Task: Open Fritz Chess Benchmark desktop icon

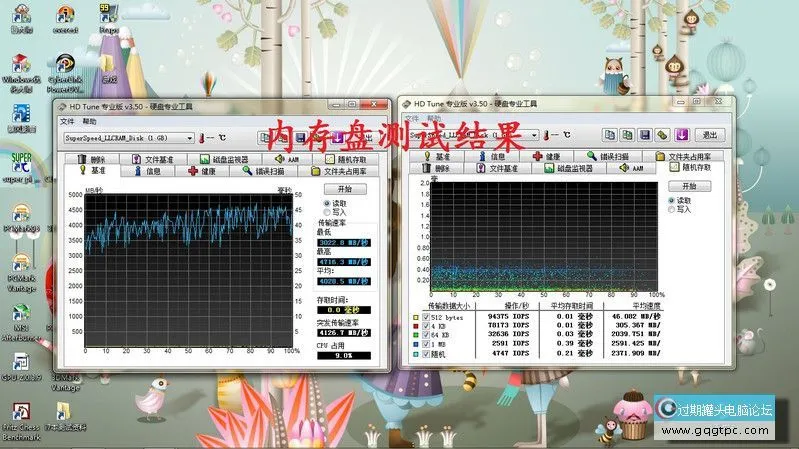Action: (x=21, y=421)
